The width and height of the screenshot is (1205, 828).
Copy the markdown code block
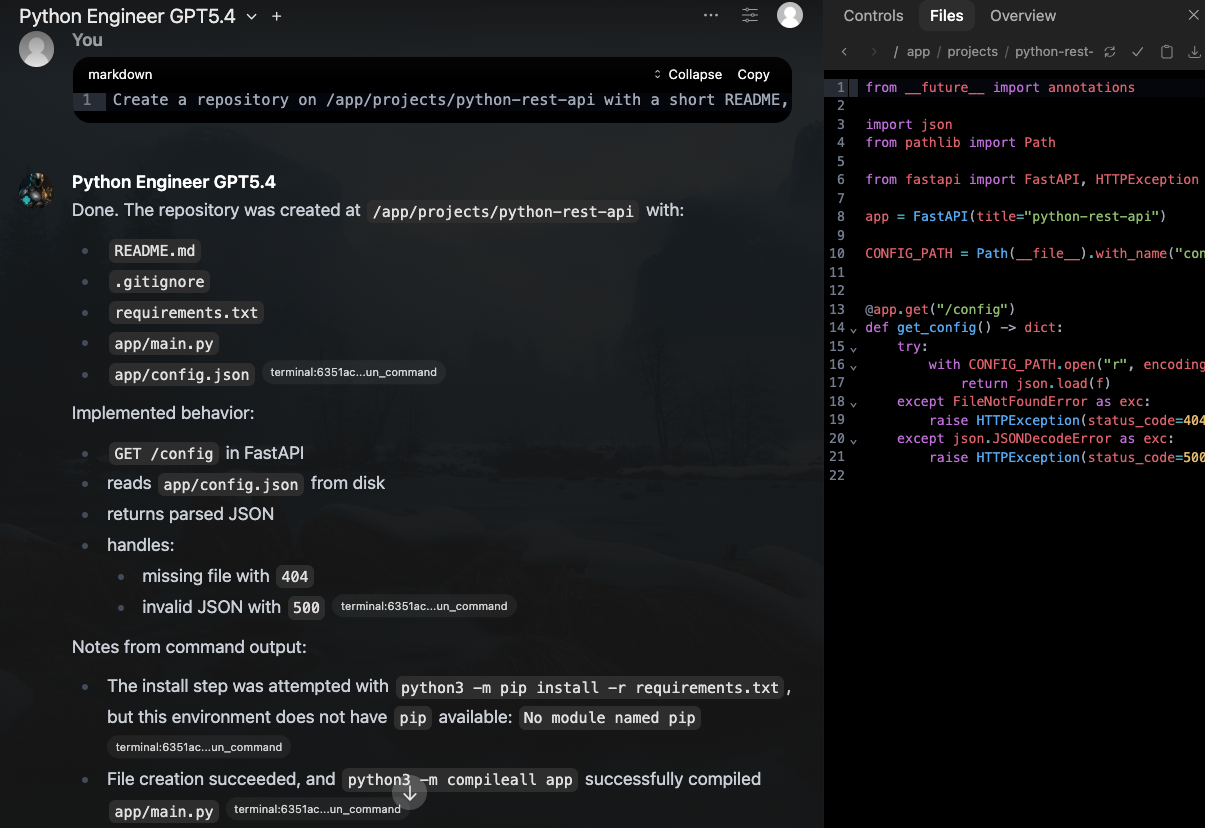point(753,75)
